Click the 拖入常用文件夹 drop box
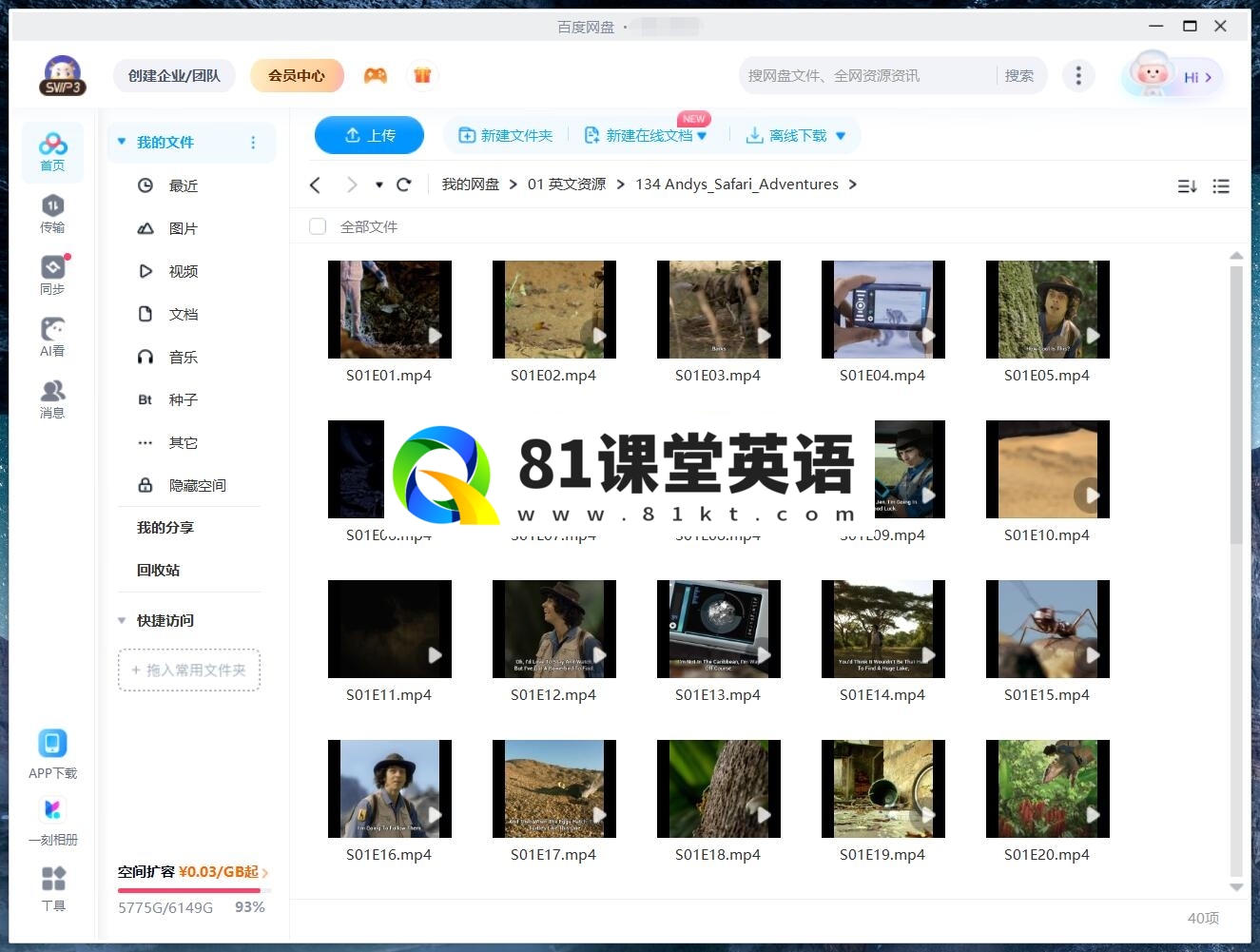 (189, 670)
